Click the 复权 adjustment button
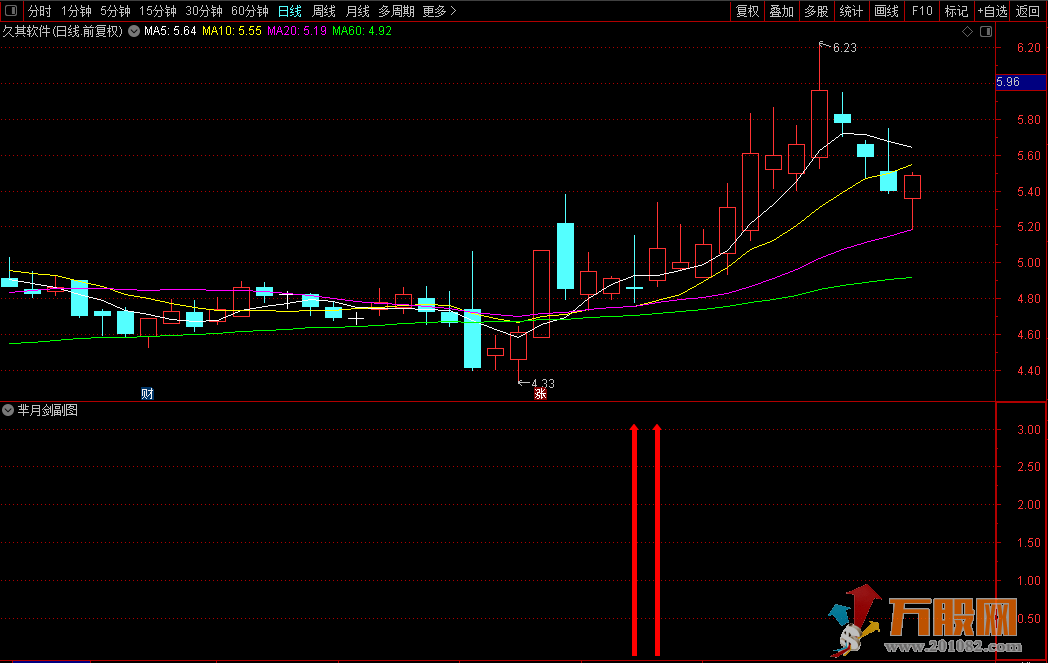 747,11
